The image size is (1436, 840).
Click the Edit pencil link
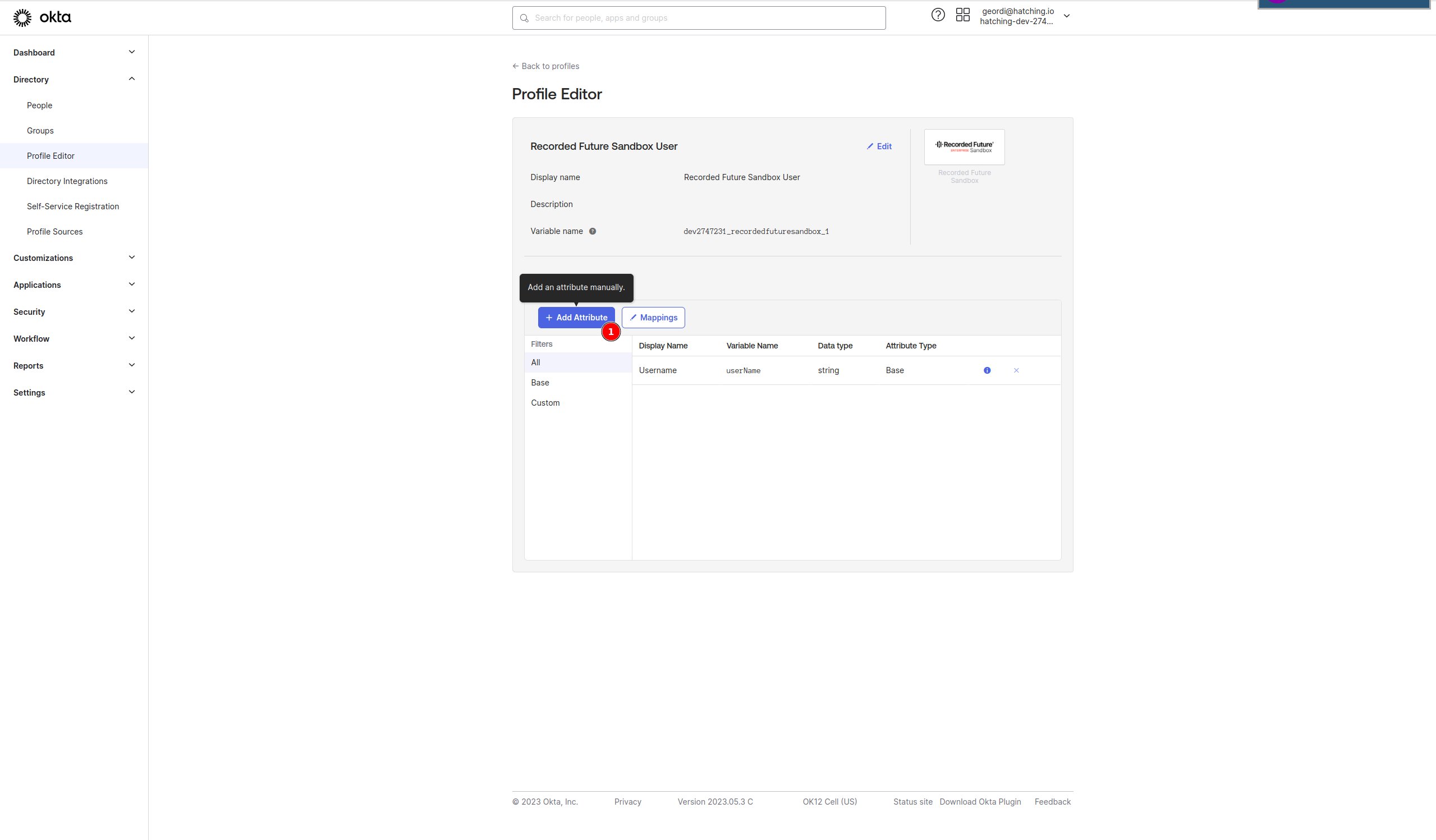[879, 146]
